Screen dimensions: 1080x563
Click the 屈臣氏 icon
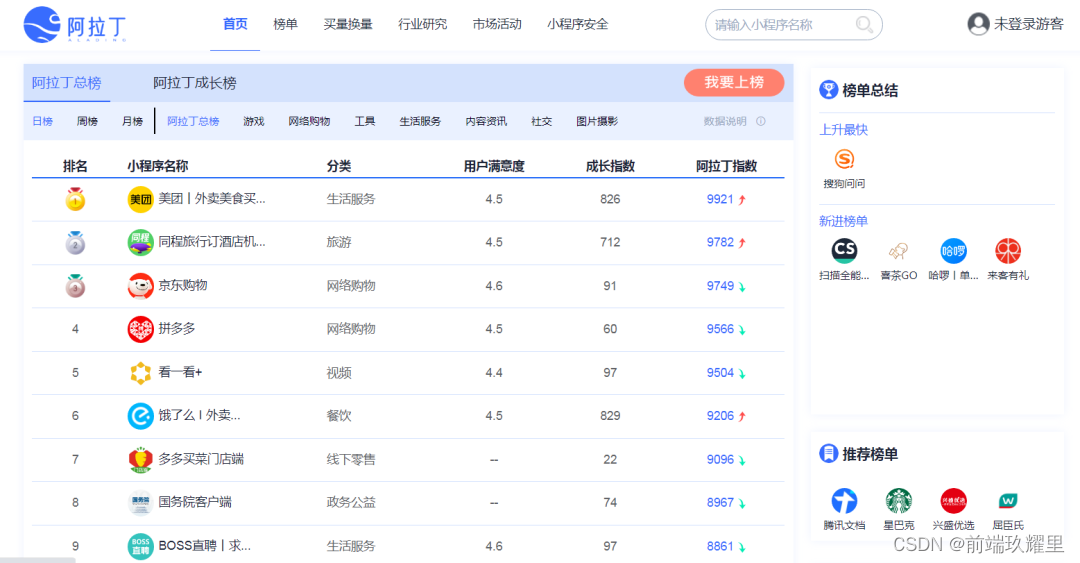click(1008, 501)
